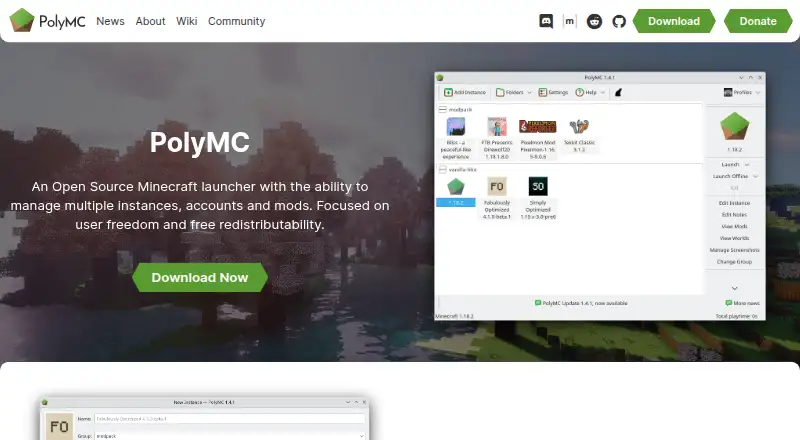Open the Matrix chat icon
Viewport: 800px width, 440px height.
click(x=569, y=21)
